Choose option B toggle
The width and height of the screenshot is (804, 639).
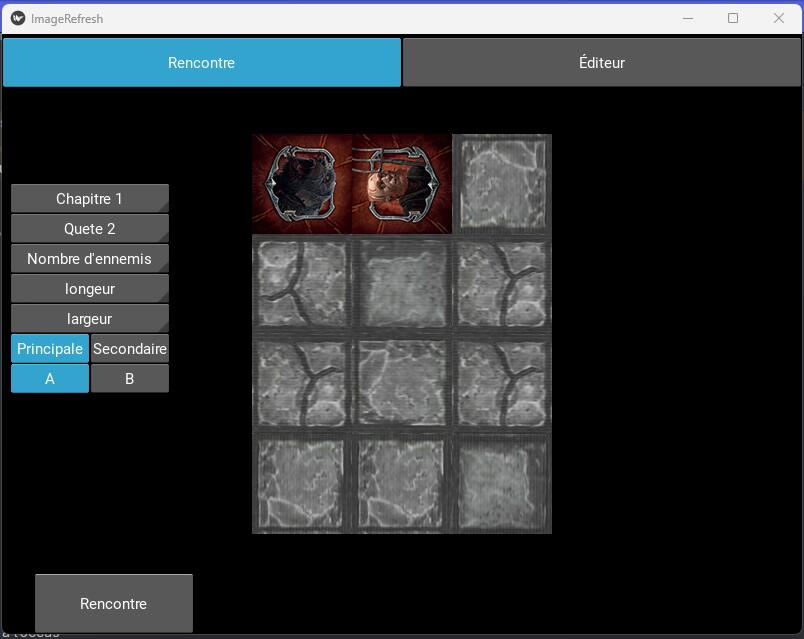[x=130, y=378]
